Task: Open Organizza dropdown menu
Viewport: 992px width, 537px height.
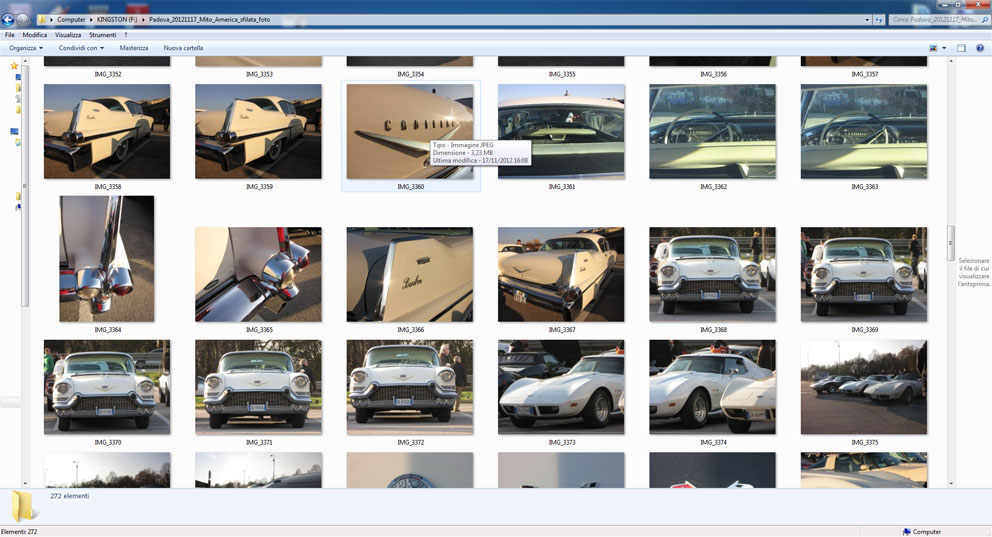Action: pyautogui.click(x=26, y=48)
